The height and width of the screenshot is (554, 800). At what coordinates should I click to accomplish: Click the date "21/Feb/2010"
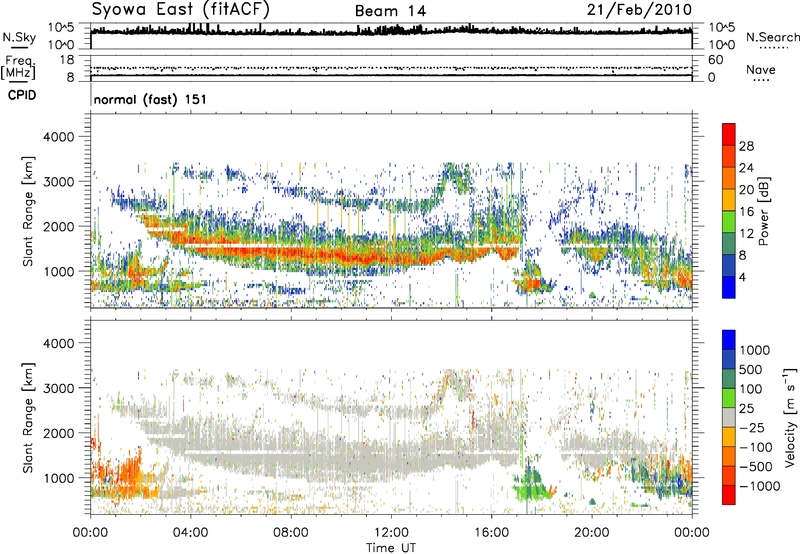pos(639,10)
